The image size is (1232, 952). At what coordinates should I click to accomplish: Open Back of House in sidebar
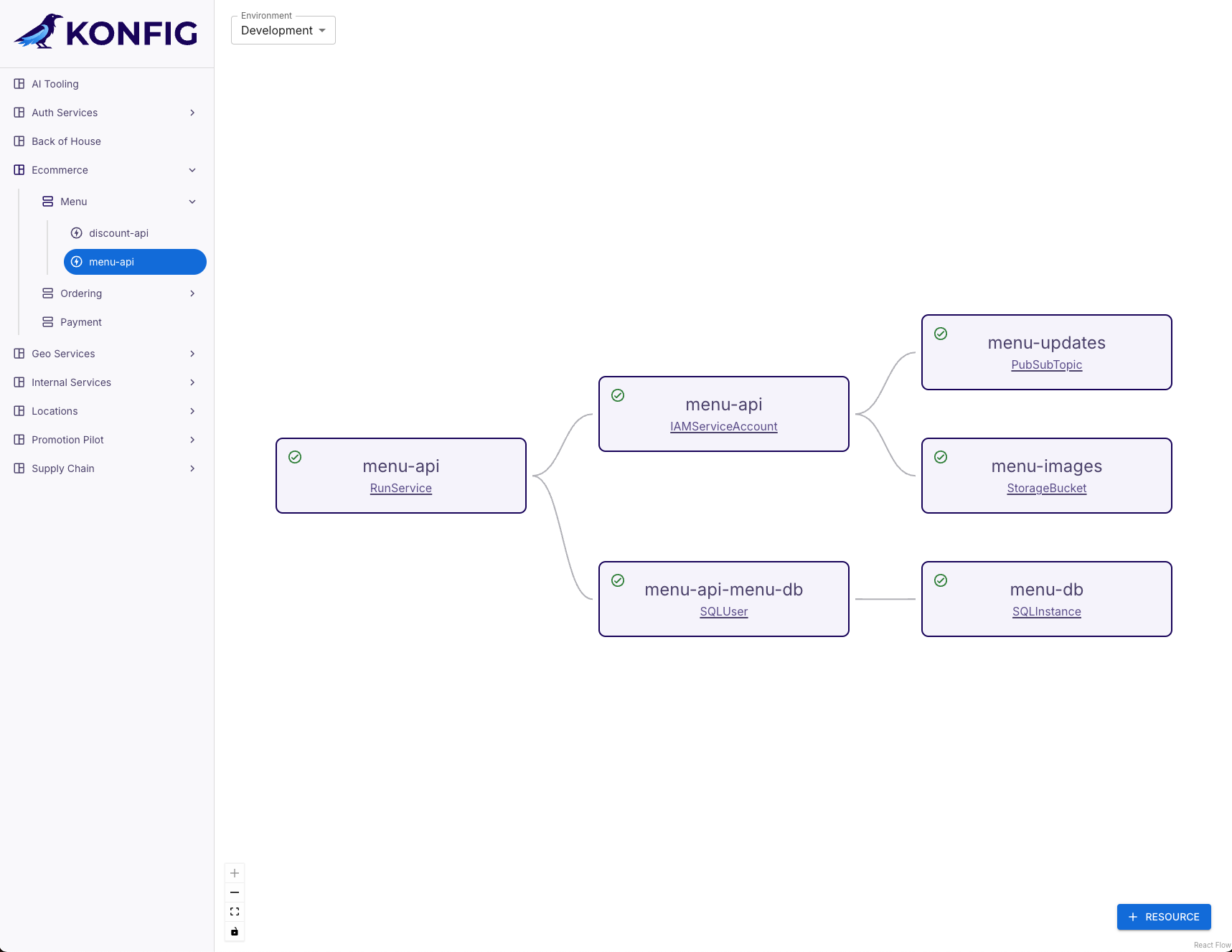tap(66, 141)
